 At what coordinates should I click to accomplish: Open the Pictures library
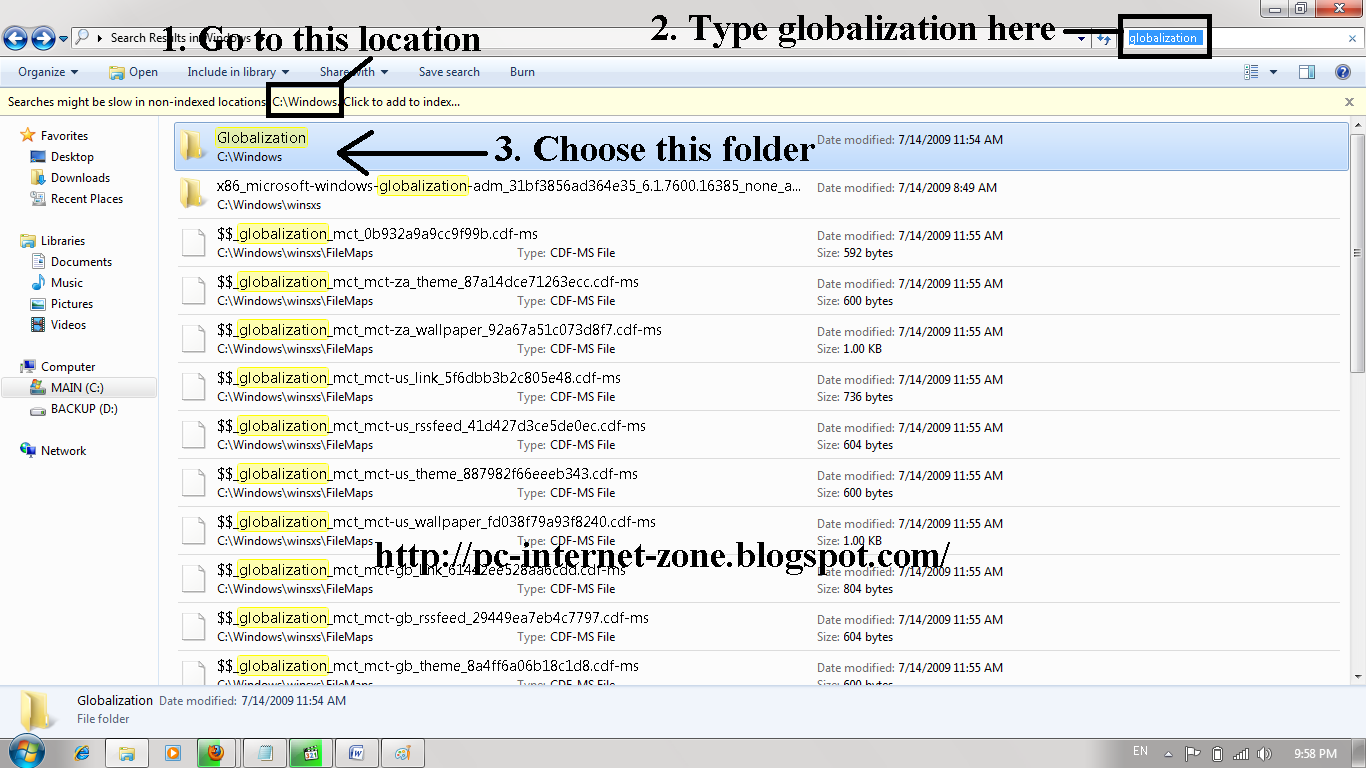point(71,304)
